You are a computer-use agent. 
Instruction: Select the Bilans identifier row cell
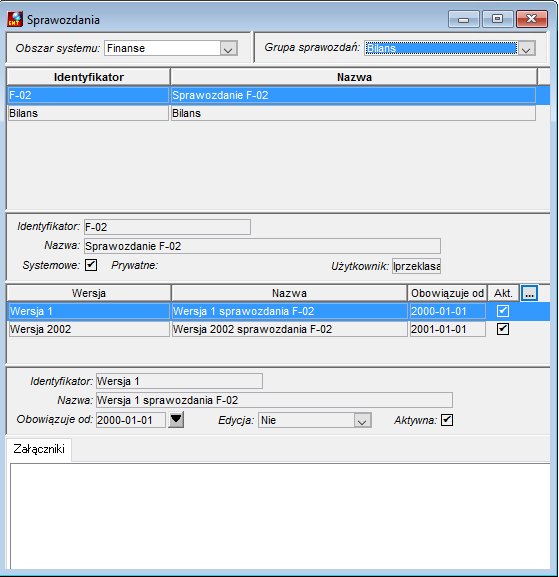click(88, 113)
